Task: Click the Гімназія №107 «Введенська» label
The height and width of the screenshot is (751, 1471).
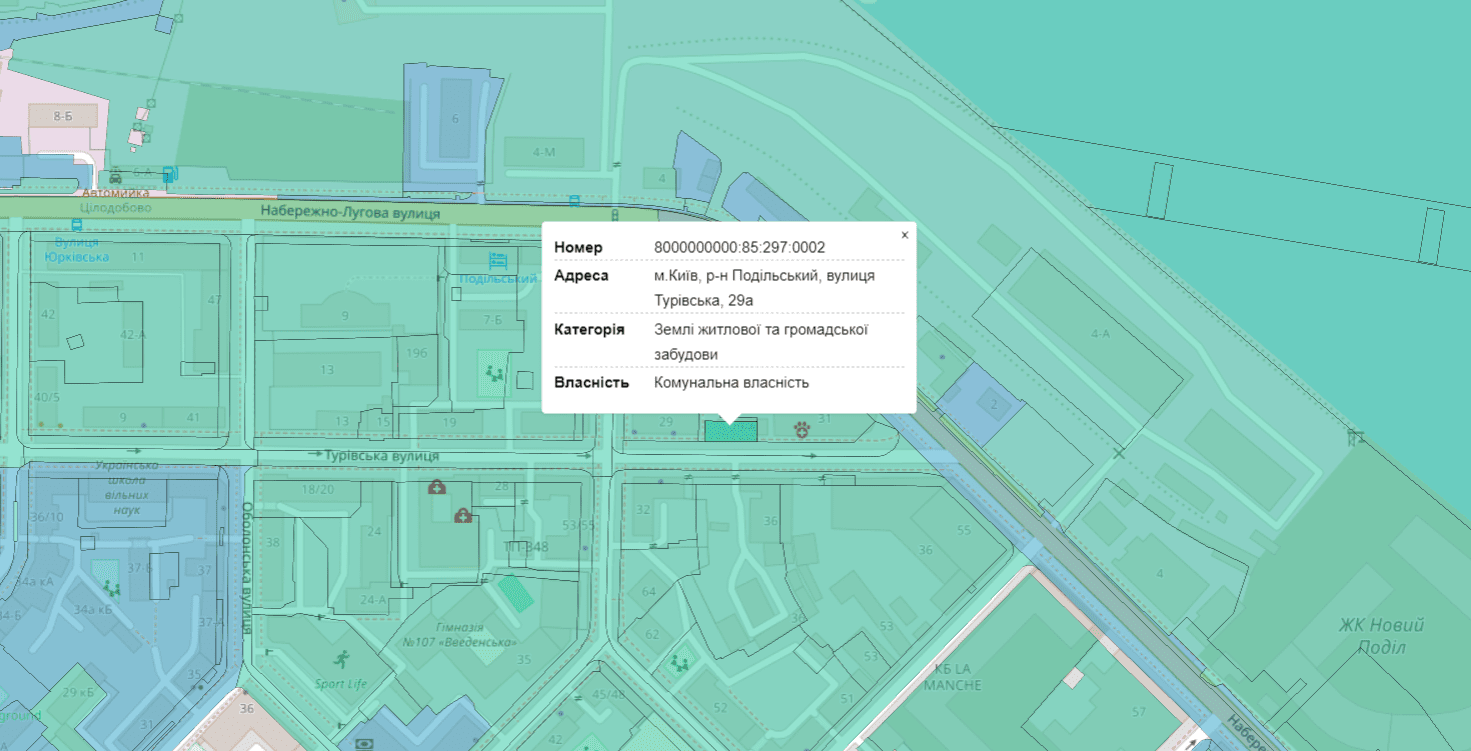Action: coord(459,633)
